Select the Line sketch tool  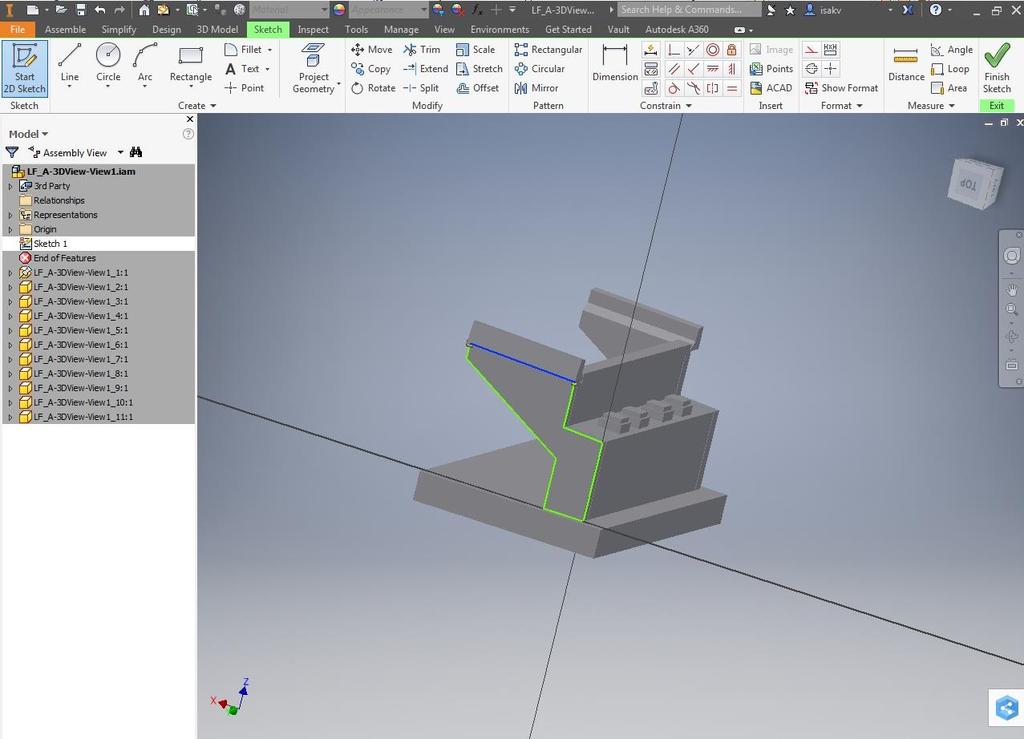69,65
